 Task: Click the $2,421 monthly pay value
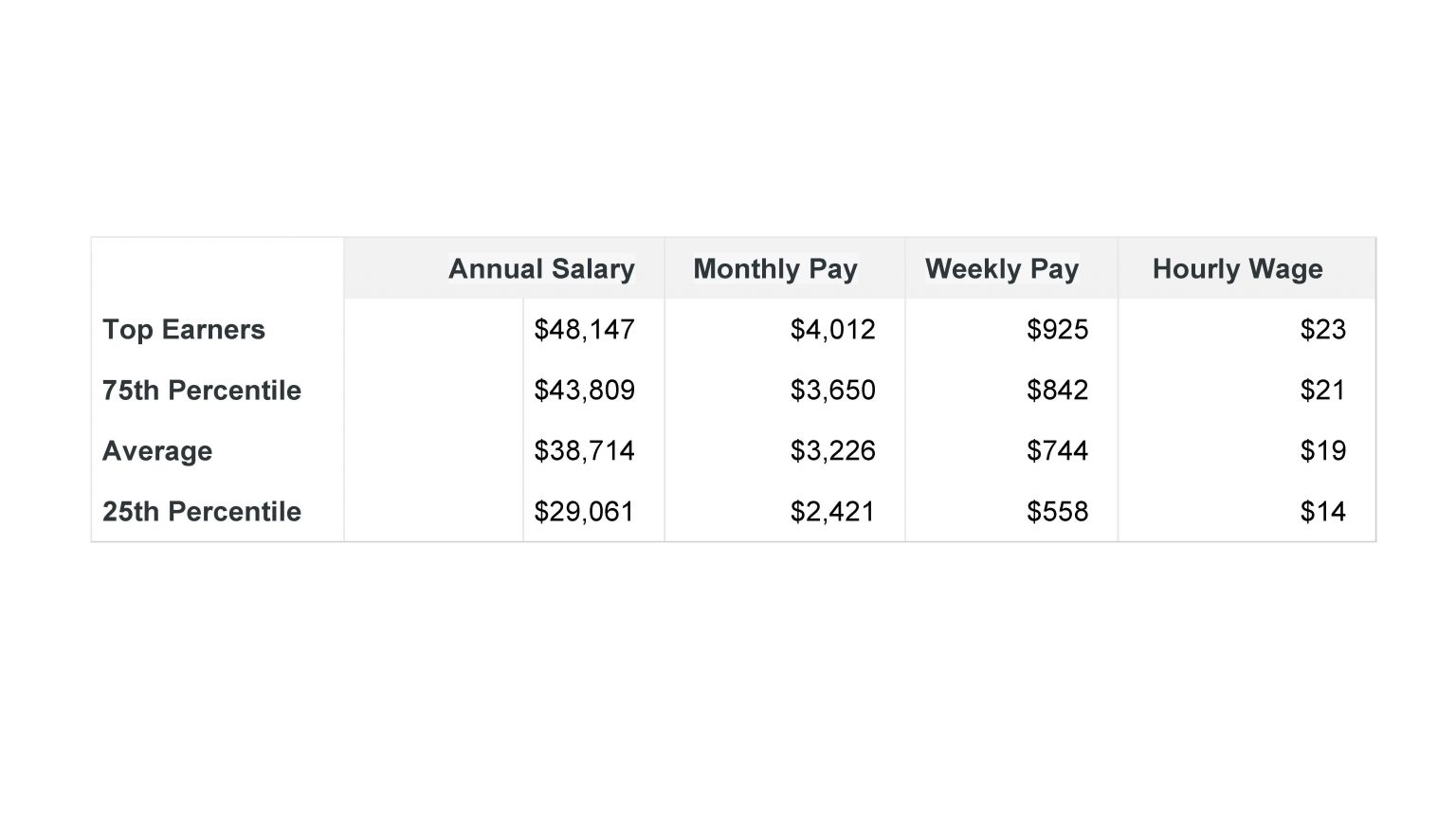coord(832,512)
